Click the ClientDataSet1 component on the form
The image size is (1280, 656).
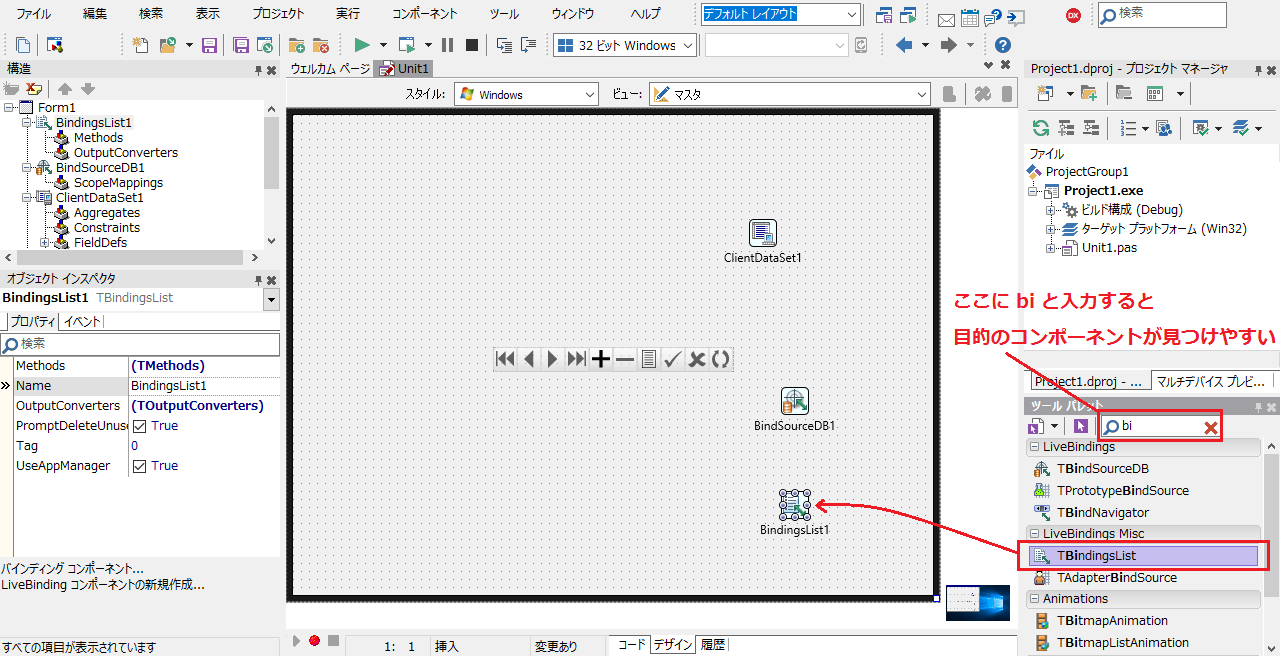pos(762,232)
